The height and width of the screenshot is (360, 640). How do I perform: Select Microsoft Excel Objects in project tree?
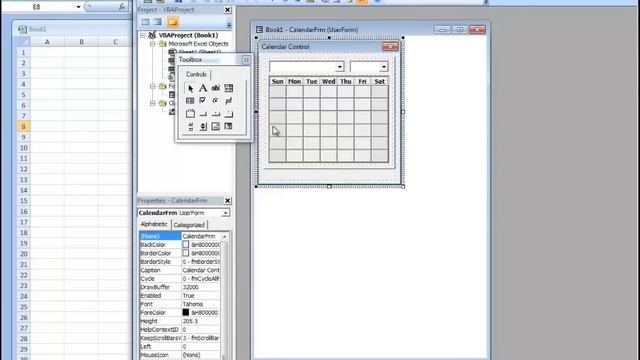pos(198,44)
